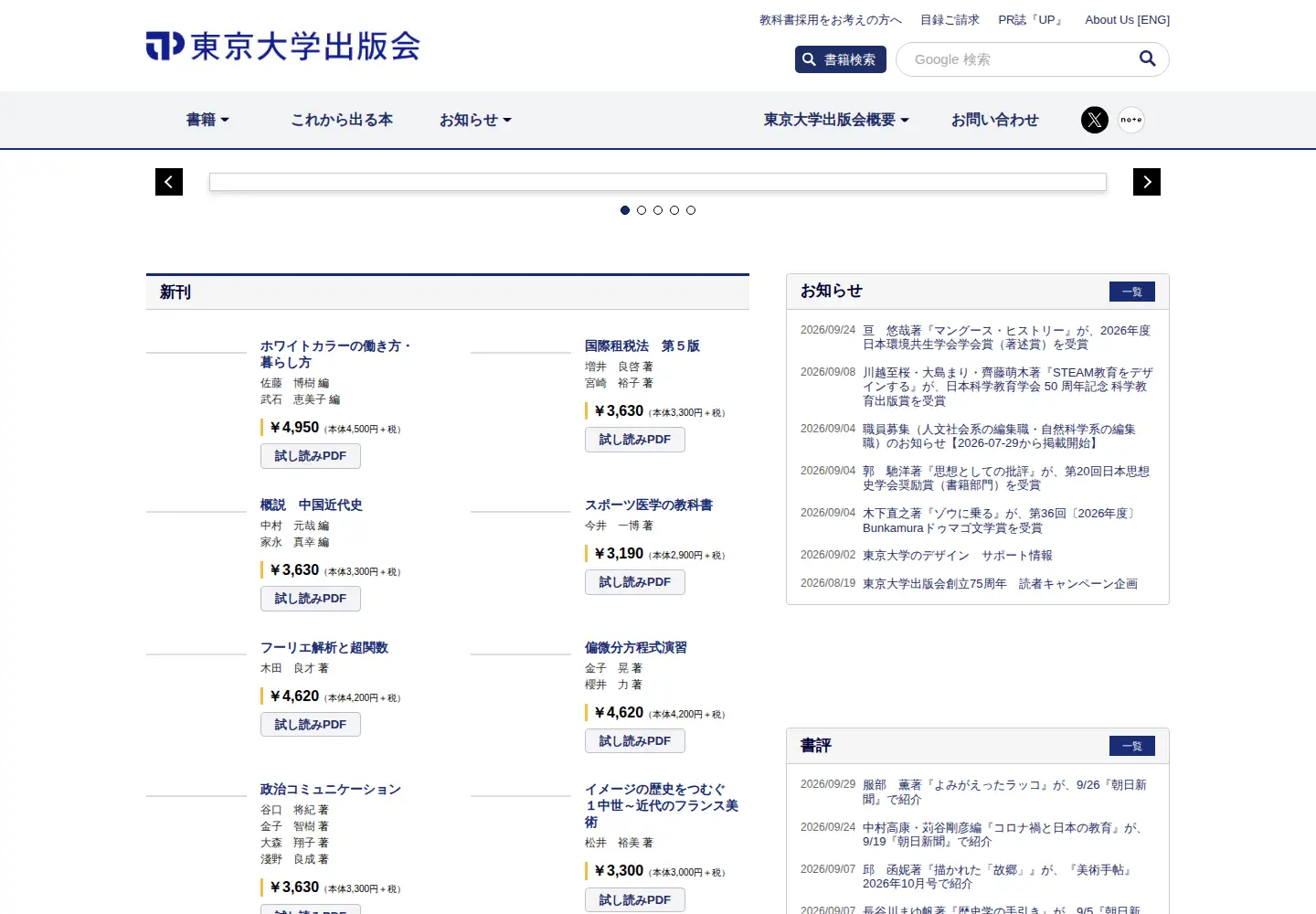1316x914 pixels.
Task: Open 試し読みPDF for フーリエ解析と超関数
Action: pos(311,725)
